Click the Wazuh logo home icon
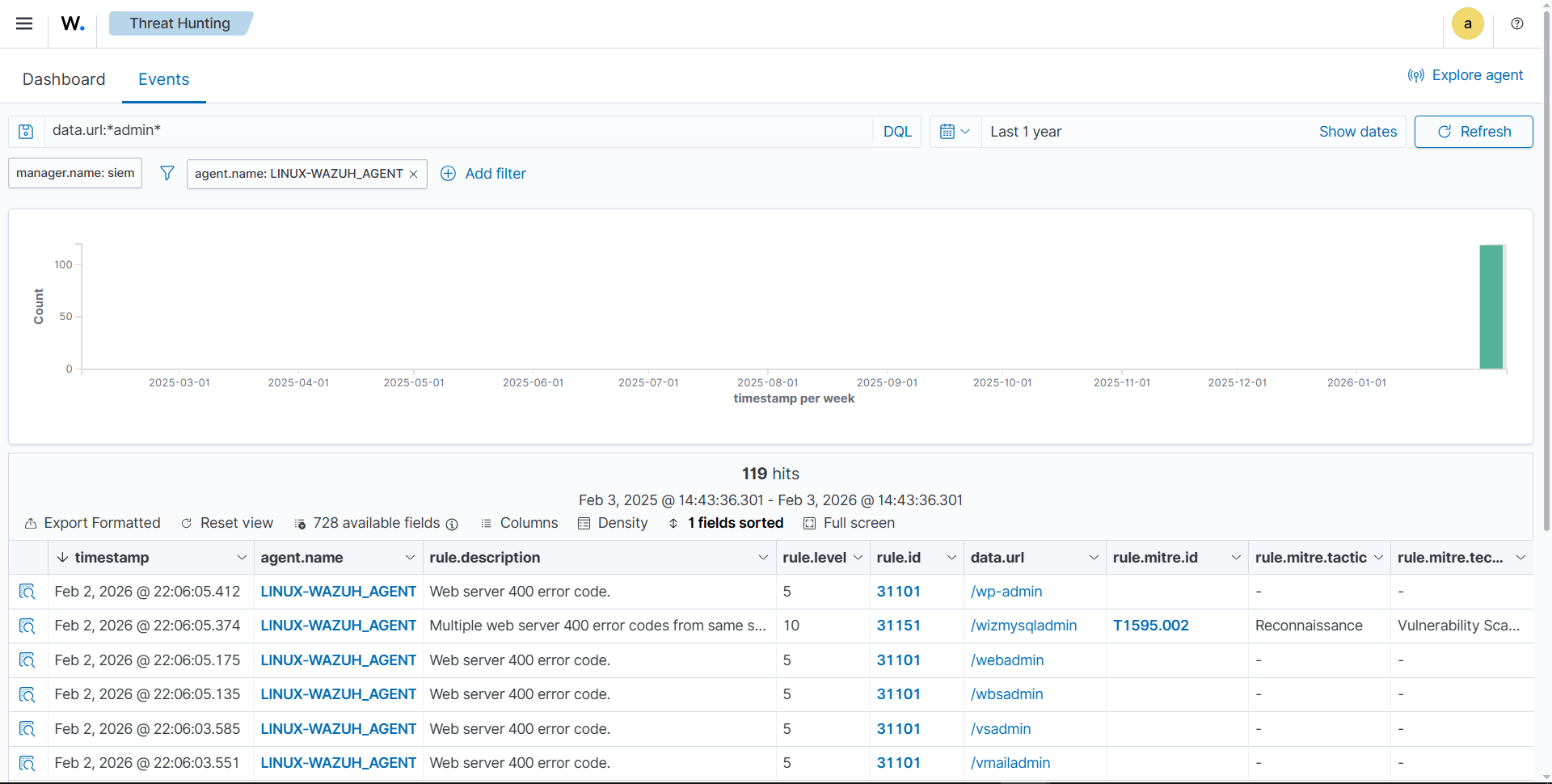This screenshot has height=784, width=1552. 73,23
